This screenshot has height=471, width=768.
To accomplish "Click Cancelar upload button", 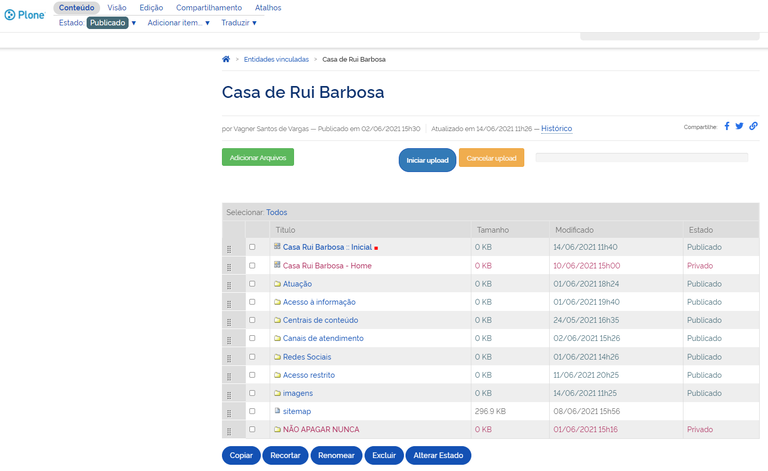I will (x=491, y=158).
